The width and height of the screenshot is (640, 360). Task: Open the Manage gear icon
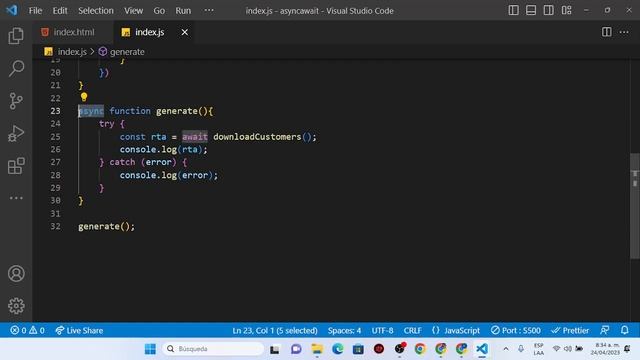pos(16,306)
